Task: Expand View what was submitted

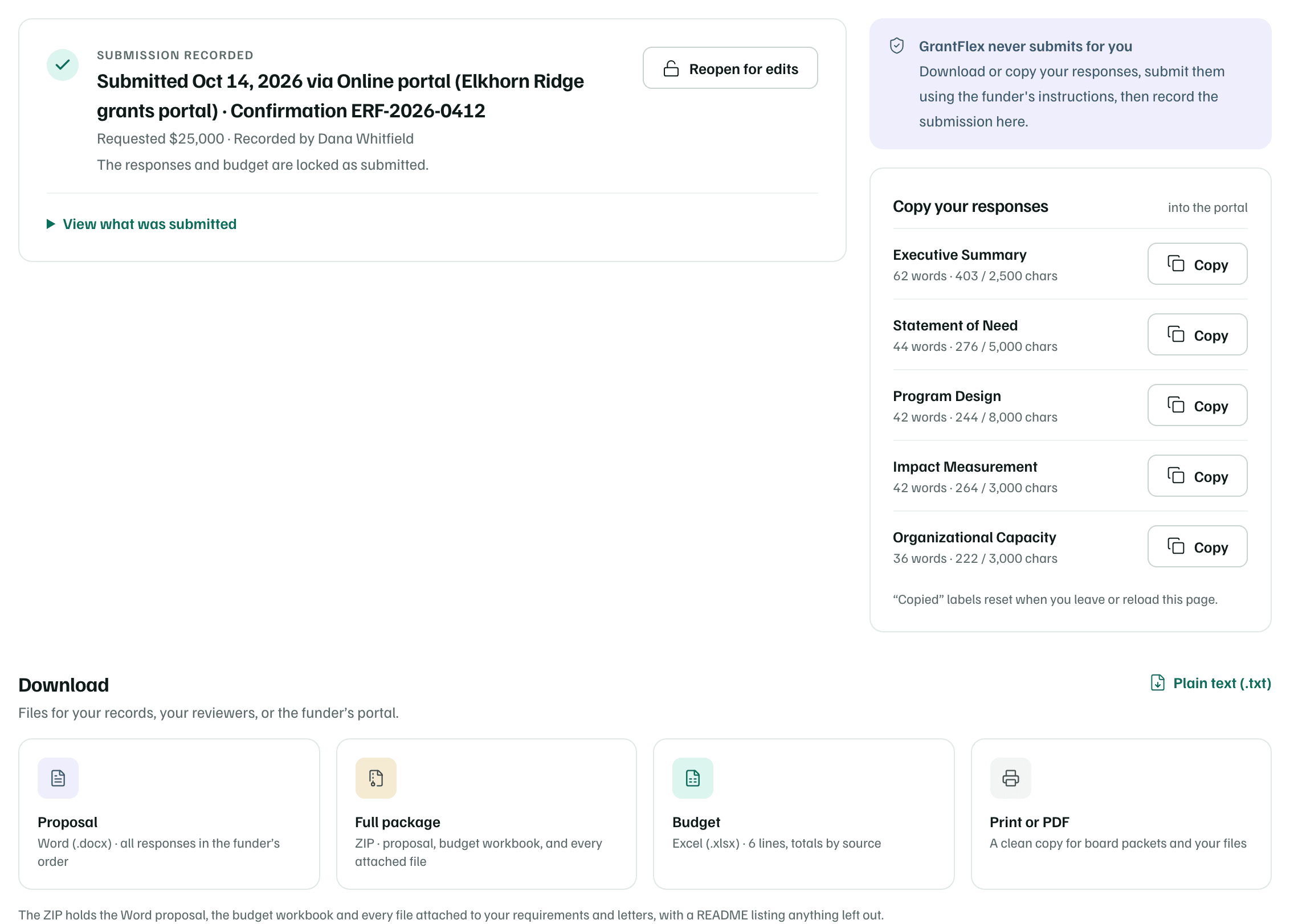Action: (141, 224)
